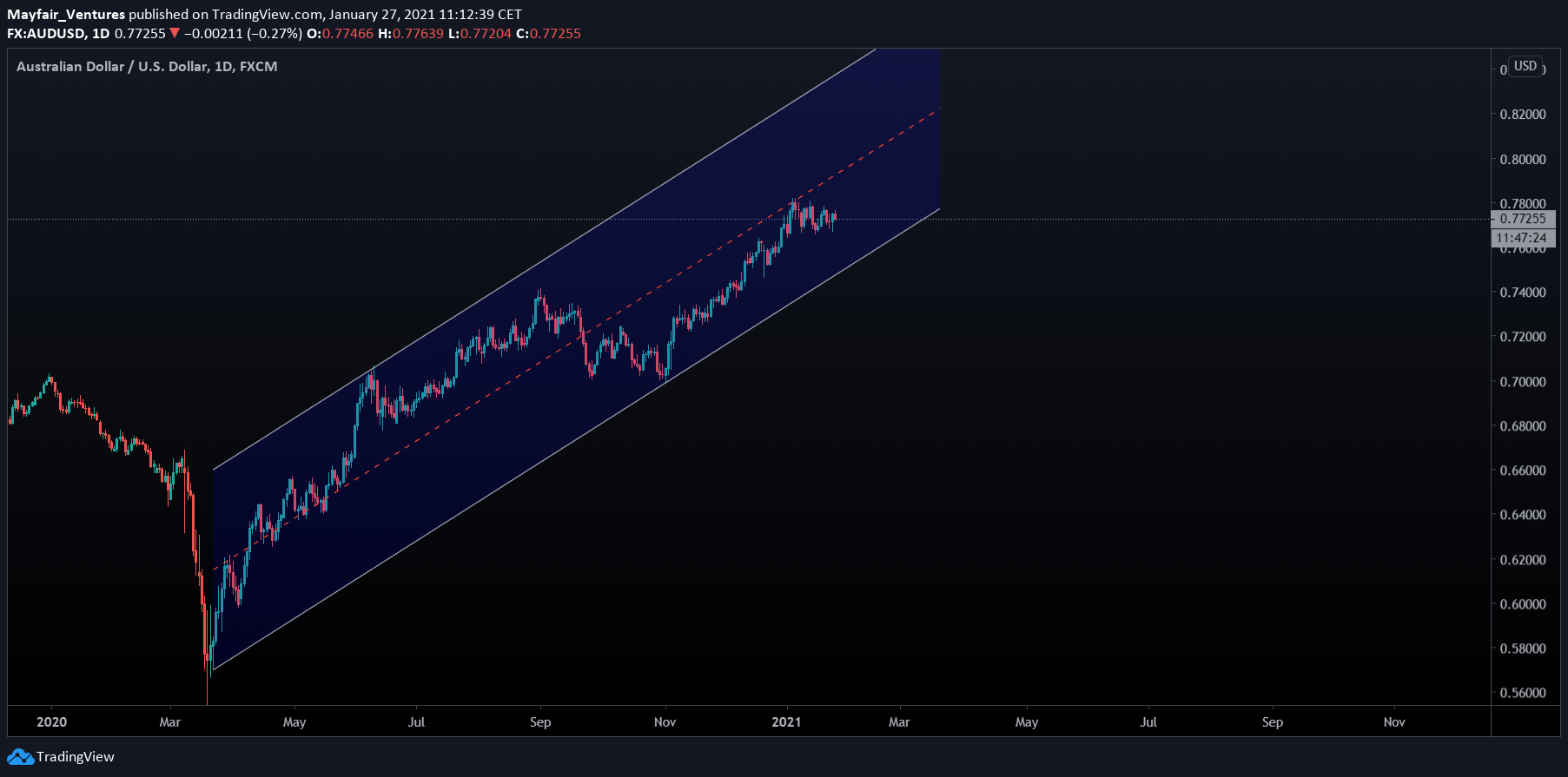Click the Mar label after 2021

pyautogui.click(x=899, y=722)
